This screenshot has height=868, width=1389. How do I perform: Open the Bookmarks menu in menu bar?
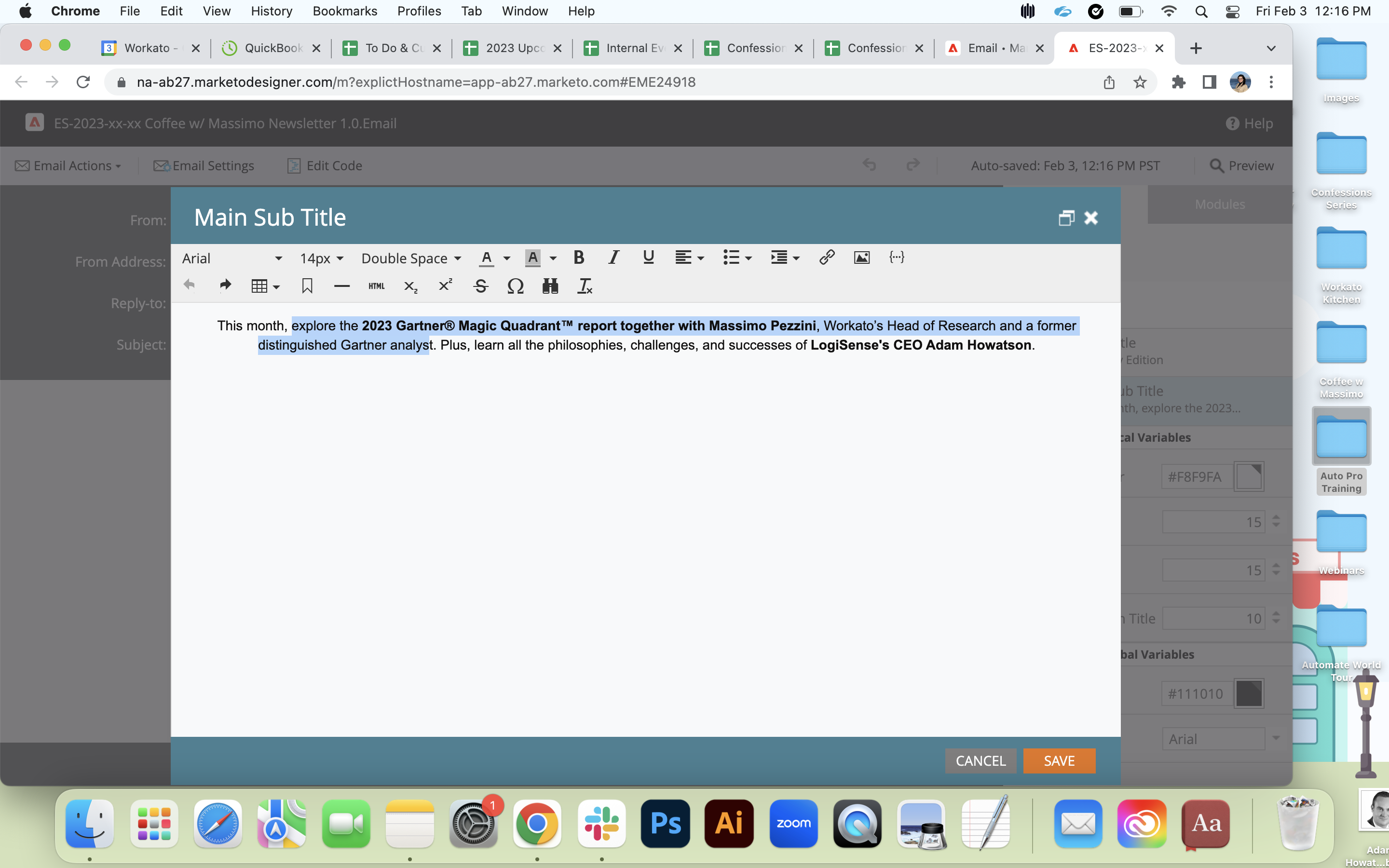click(x=345, y=11)
